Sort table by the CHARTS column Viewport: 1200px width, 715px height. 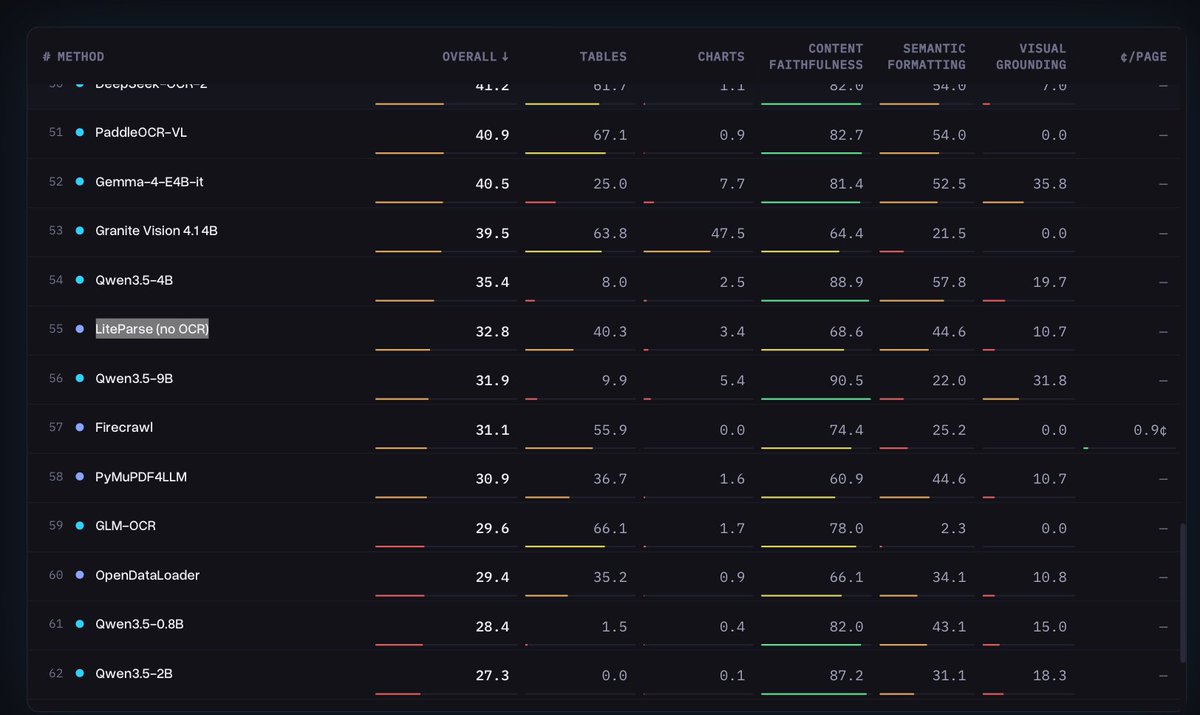tap(721, 57)
